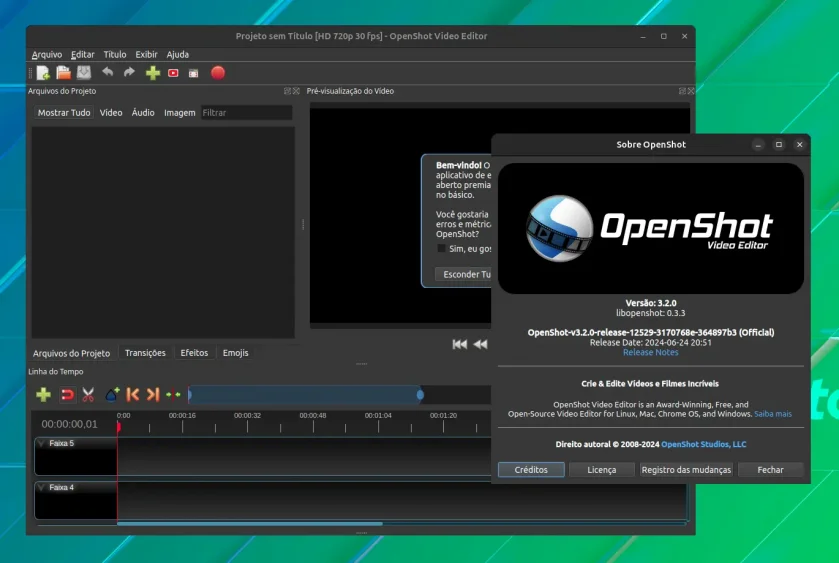Collapse the Faixa 5 track chevron
840x563 pixels.
(x=41, y=443)
